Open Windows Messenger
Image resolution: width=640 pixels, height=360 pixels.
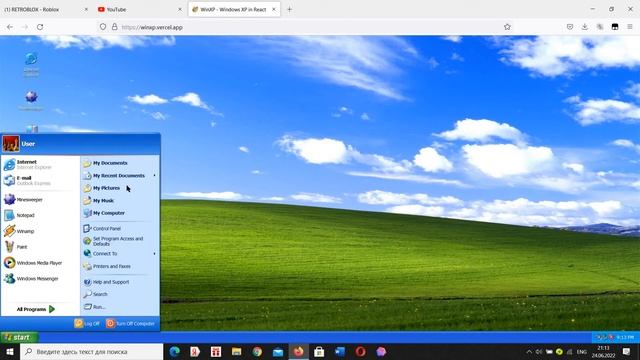40,279
